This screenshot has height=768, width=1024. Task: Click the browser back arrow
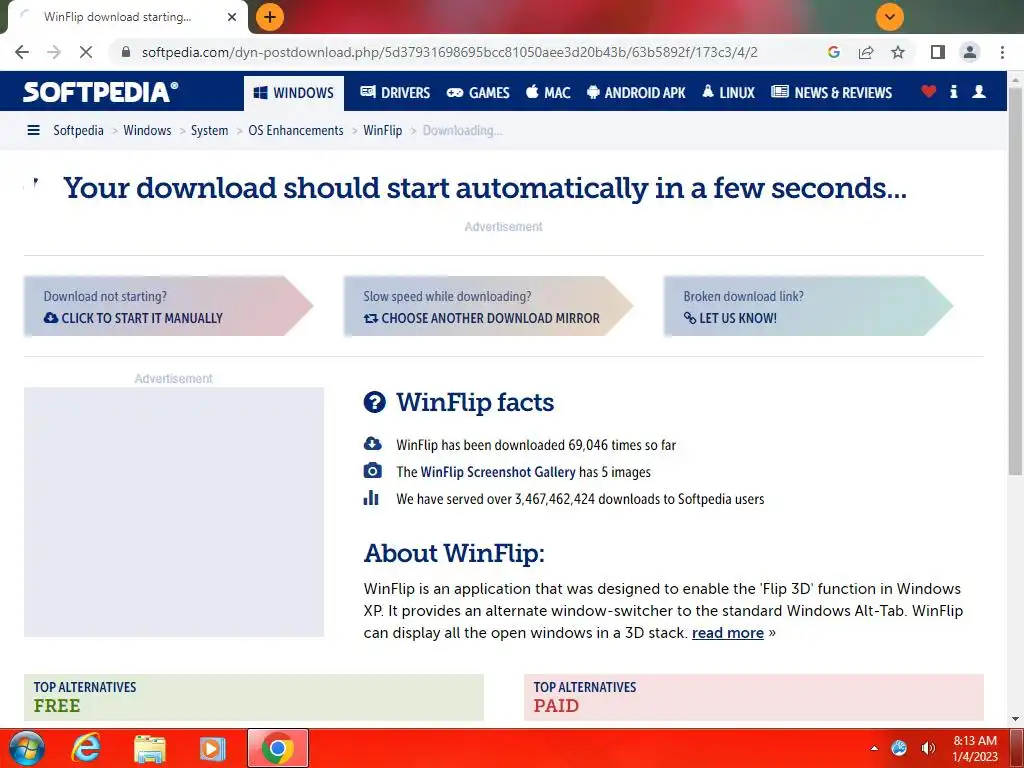point(22,52)
